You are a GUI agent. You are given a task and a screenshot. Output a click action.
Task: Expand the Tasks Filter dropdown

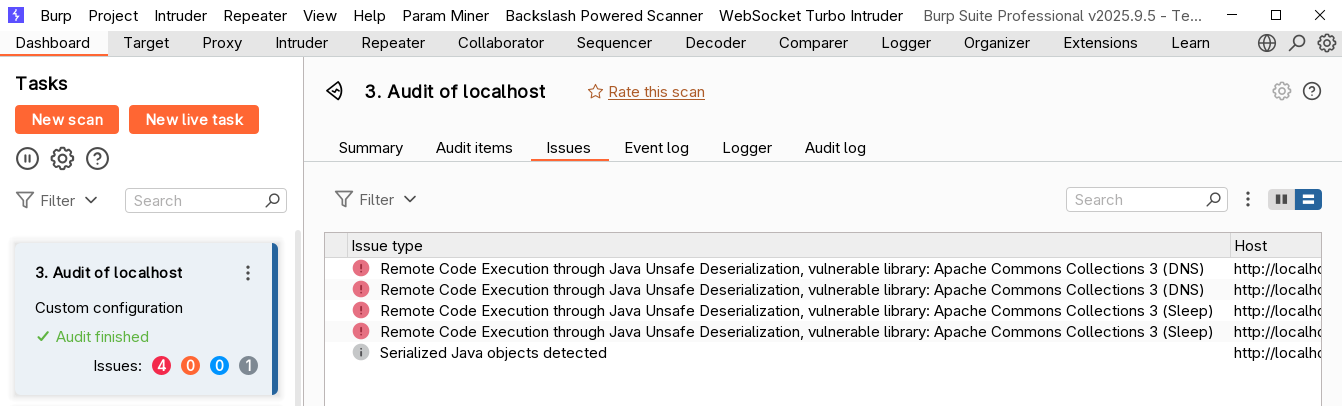click(x=58, y=200)
